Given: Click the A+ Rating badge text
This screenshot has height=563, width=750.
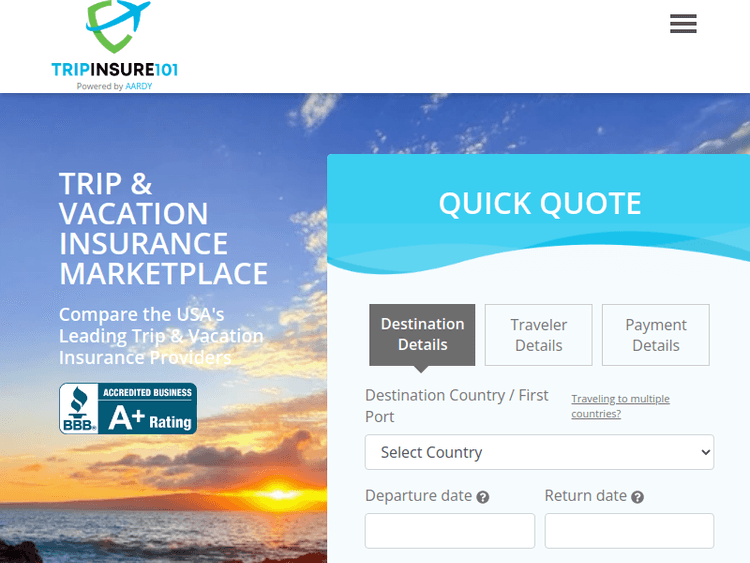Looking at the screenshot, I should pos(149,419).
